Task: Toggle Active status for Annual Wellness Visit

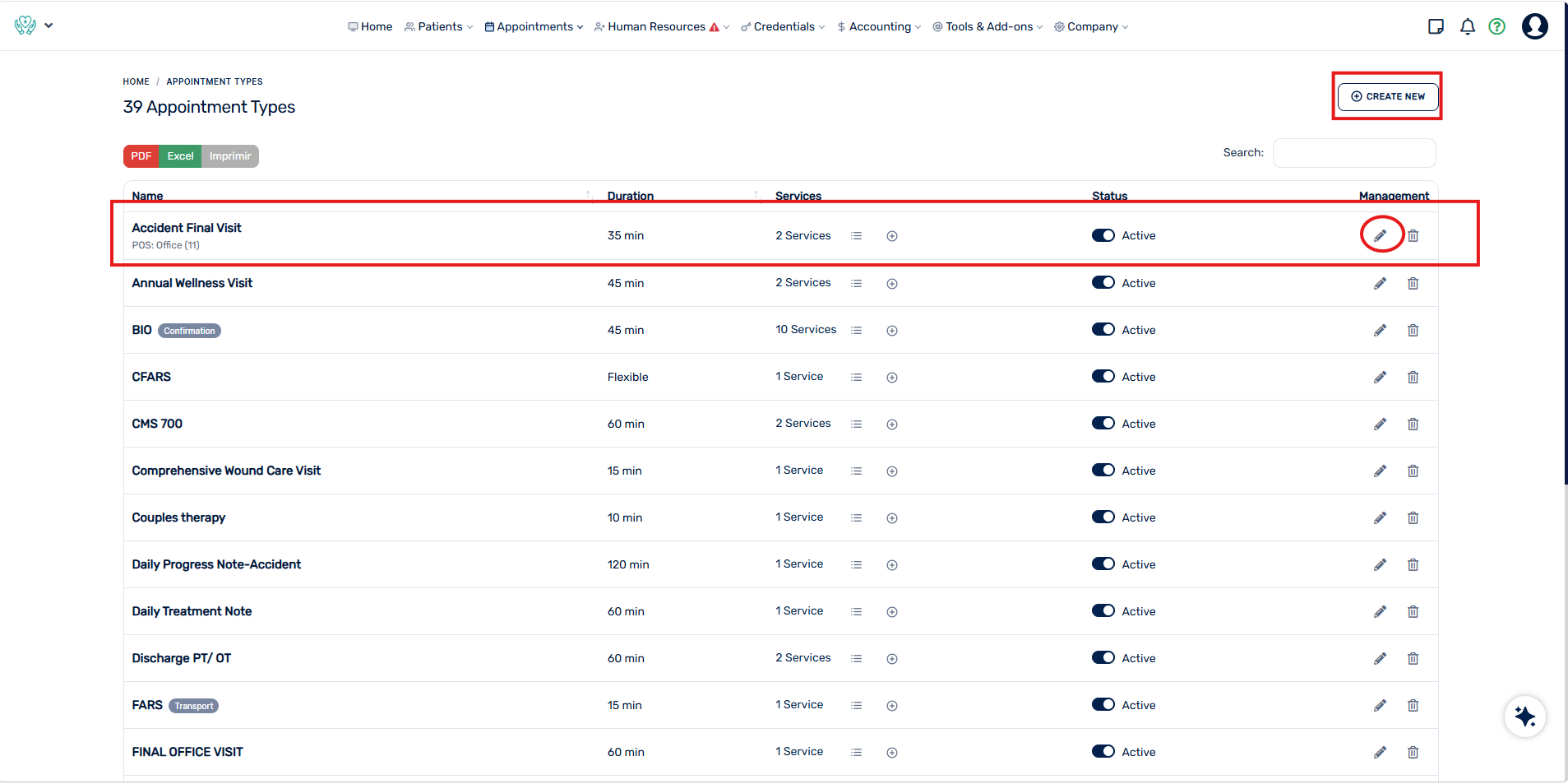Action: click(x=1103, y=282)
